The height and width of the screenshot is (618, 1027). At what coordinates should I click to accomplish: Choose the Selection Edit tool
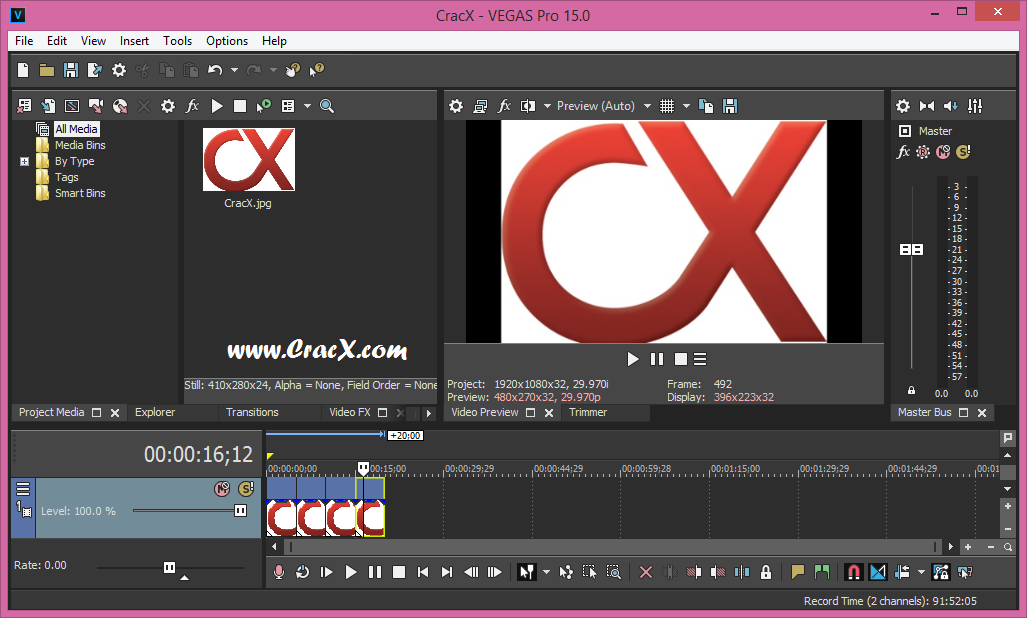pyautogui.click(x=589, y=572)
